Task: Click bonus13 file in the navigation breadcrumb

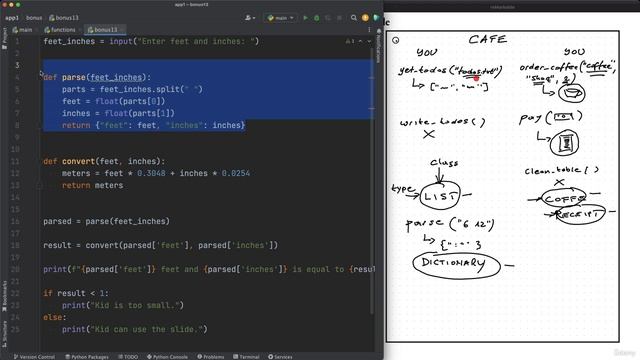Action: [x=64, y=18]
